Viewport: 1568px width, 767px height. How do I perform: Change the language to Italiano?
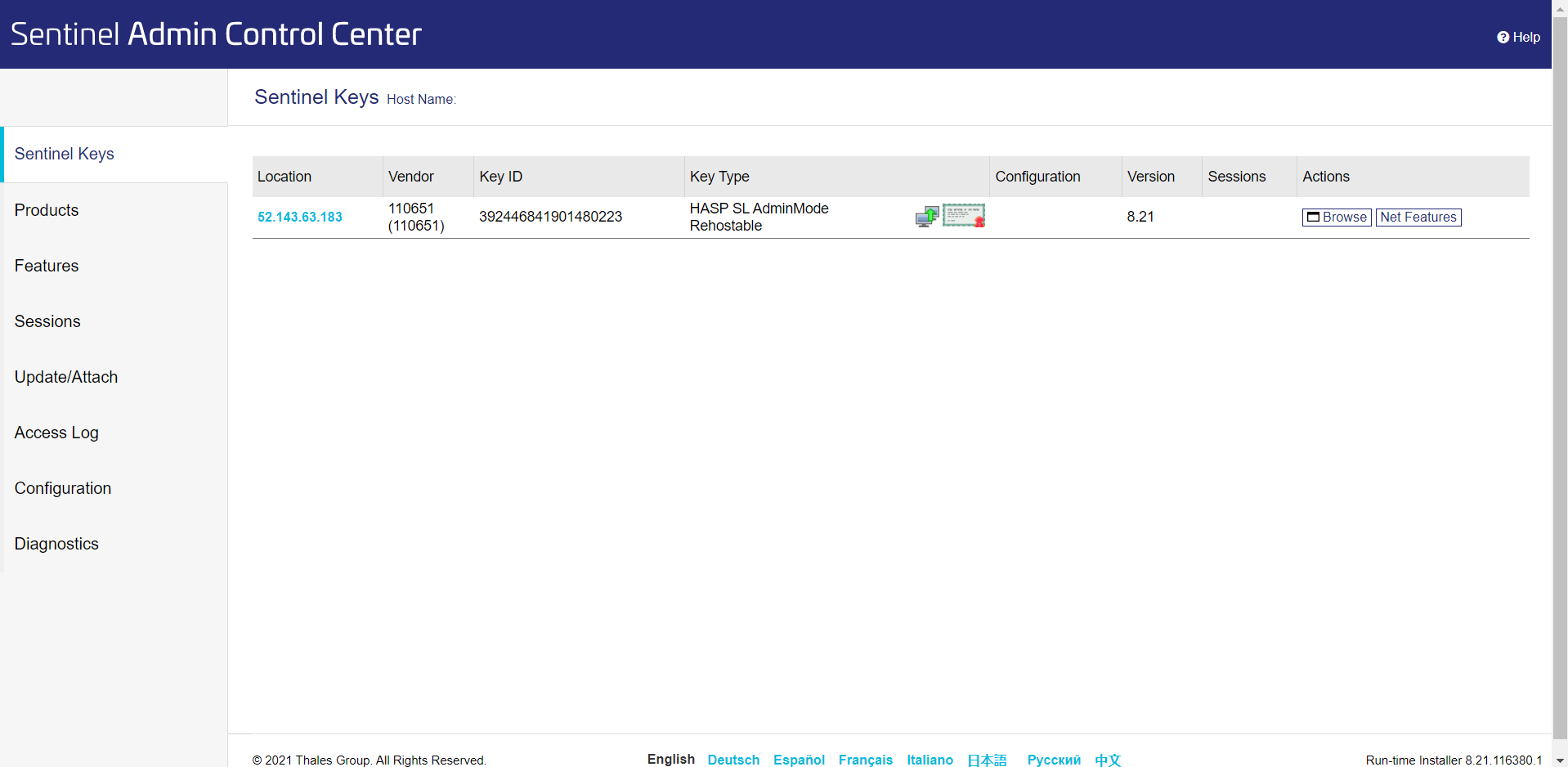(930, 760)
